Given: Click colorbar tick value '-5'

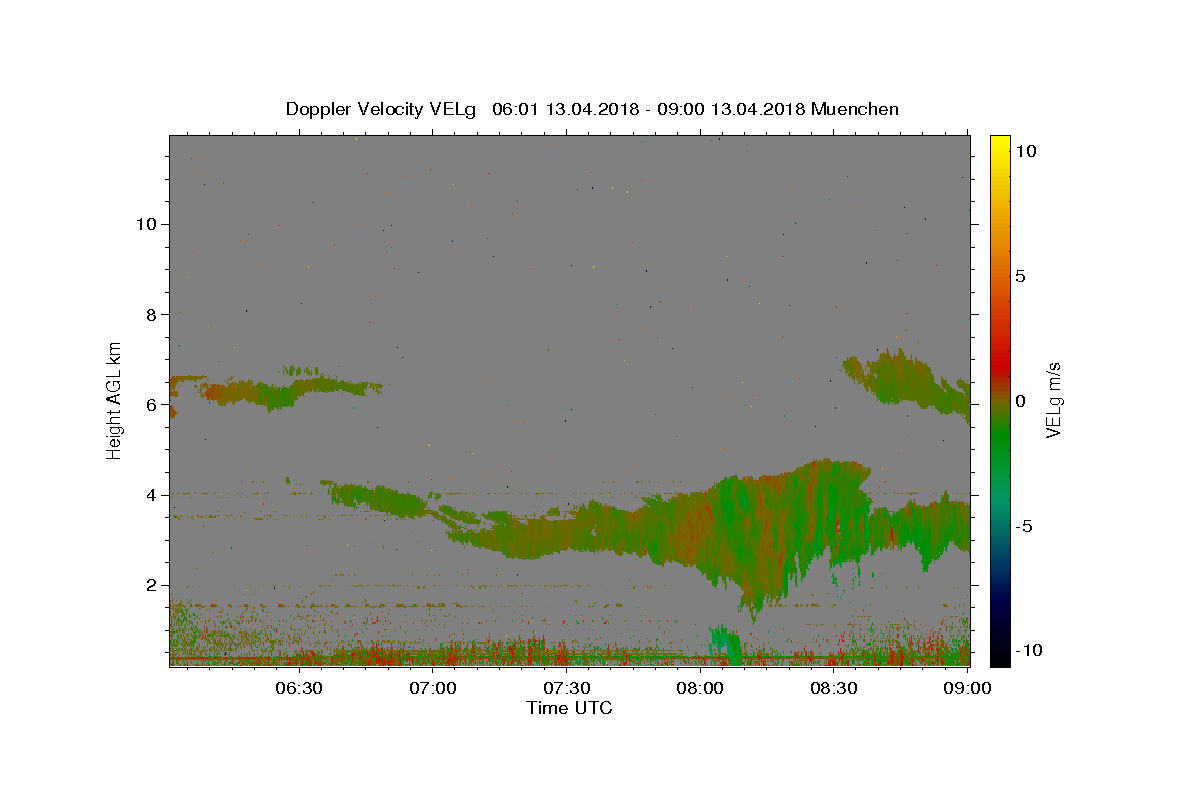Looking at the screenshot, I should point(1023,526).
